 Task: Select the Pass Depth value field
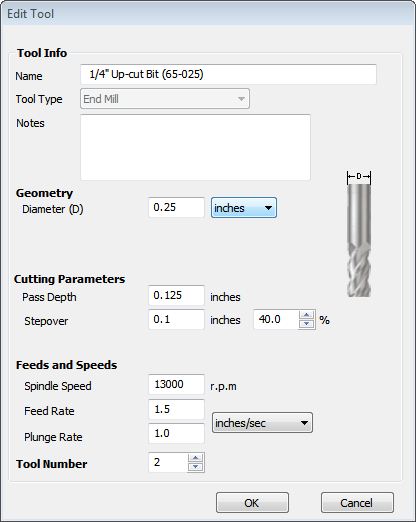pyautogui.click(x=176, y=295)
